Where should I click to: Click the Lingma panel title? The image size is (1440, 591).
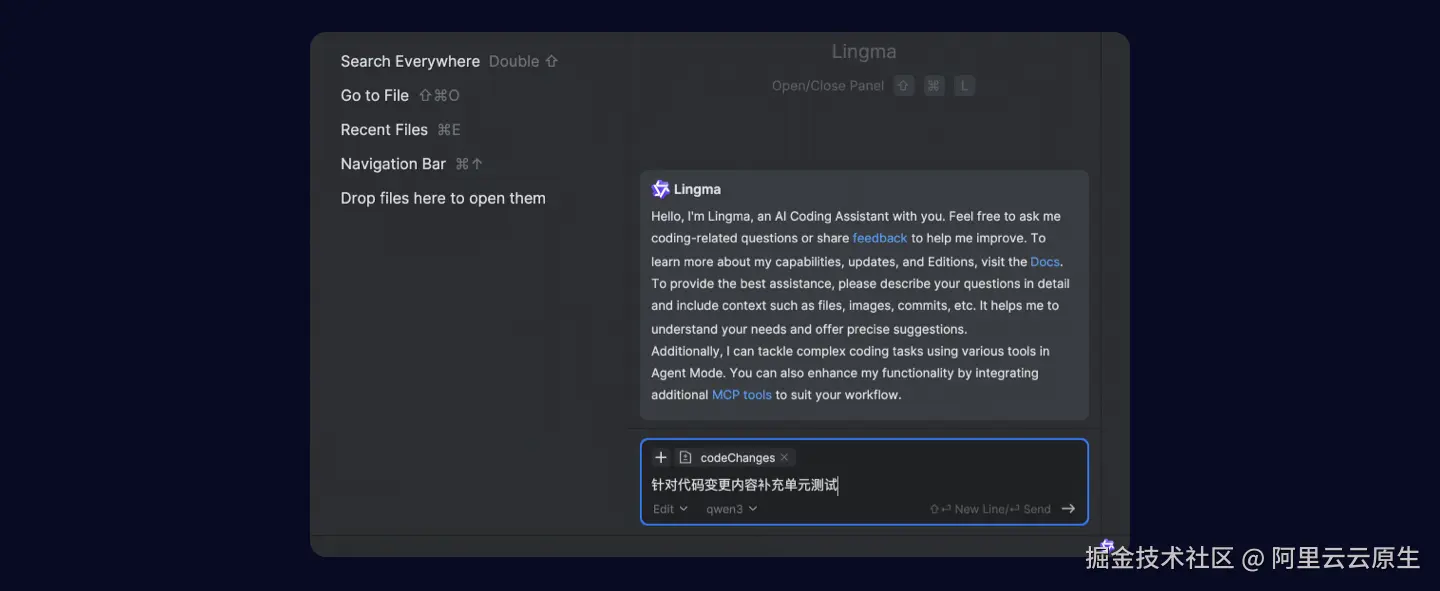click(x=864, y=52)
